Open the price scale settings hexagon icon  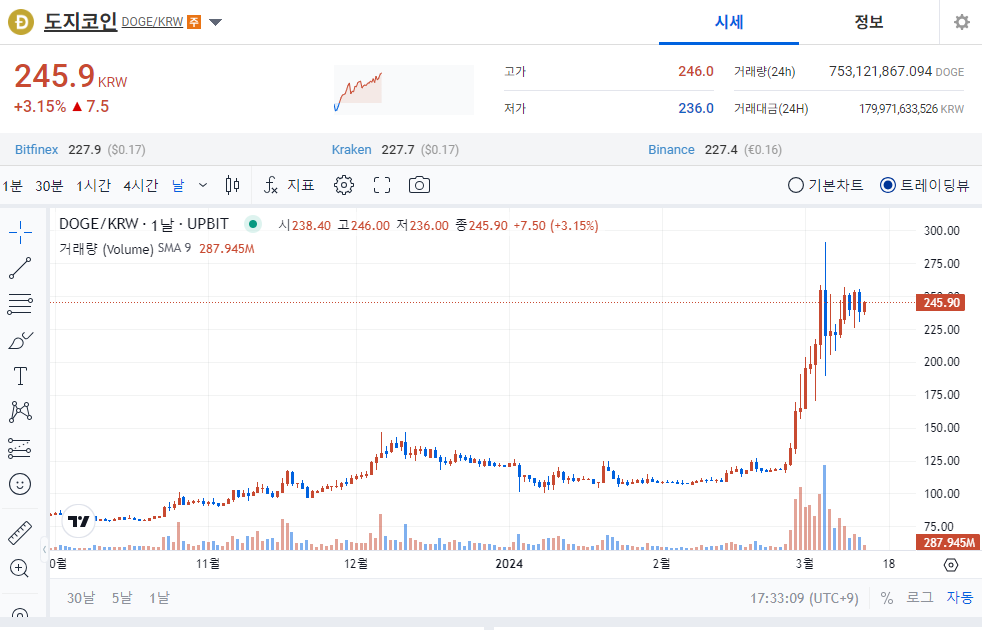point(951,565)
